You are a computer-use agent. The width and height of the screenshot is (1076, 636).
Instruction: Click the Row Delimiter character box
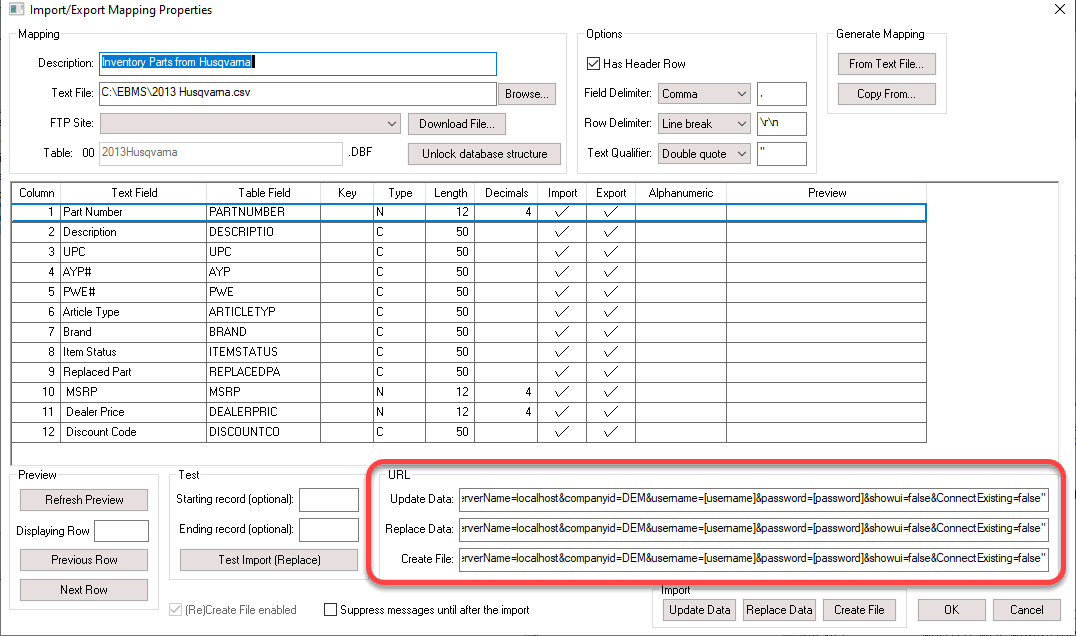tap(782, 123)
